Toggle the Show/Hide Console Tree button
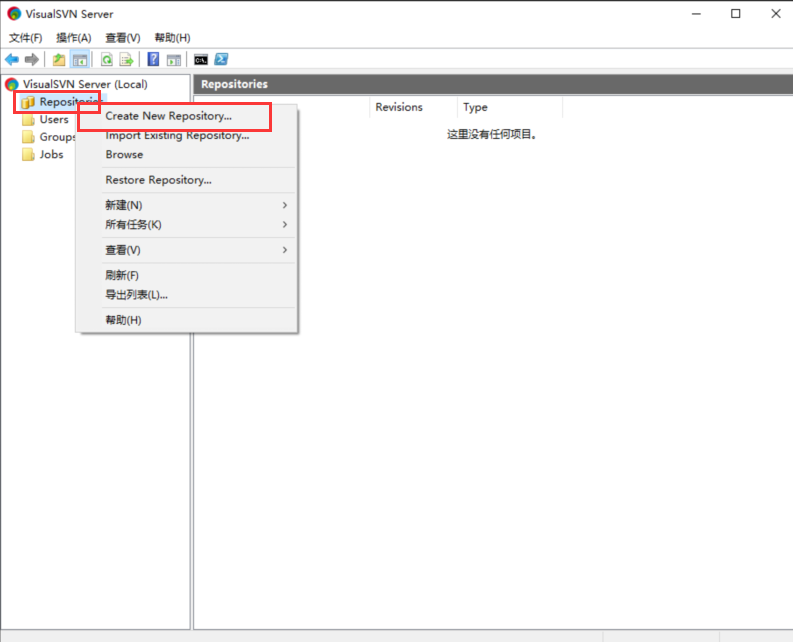793x642 pixels. click(80, 60)
